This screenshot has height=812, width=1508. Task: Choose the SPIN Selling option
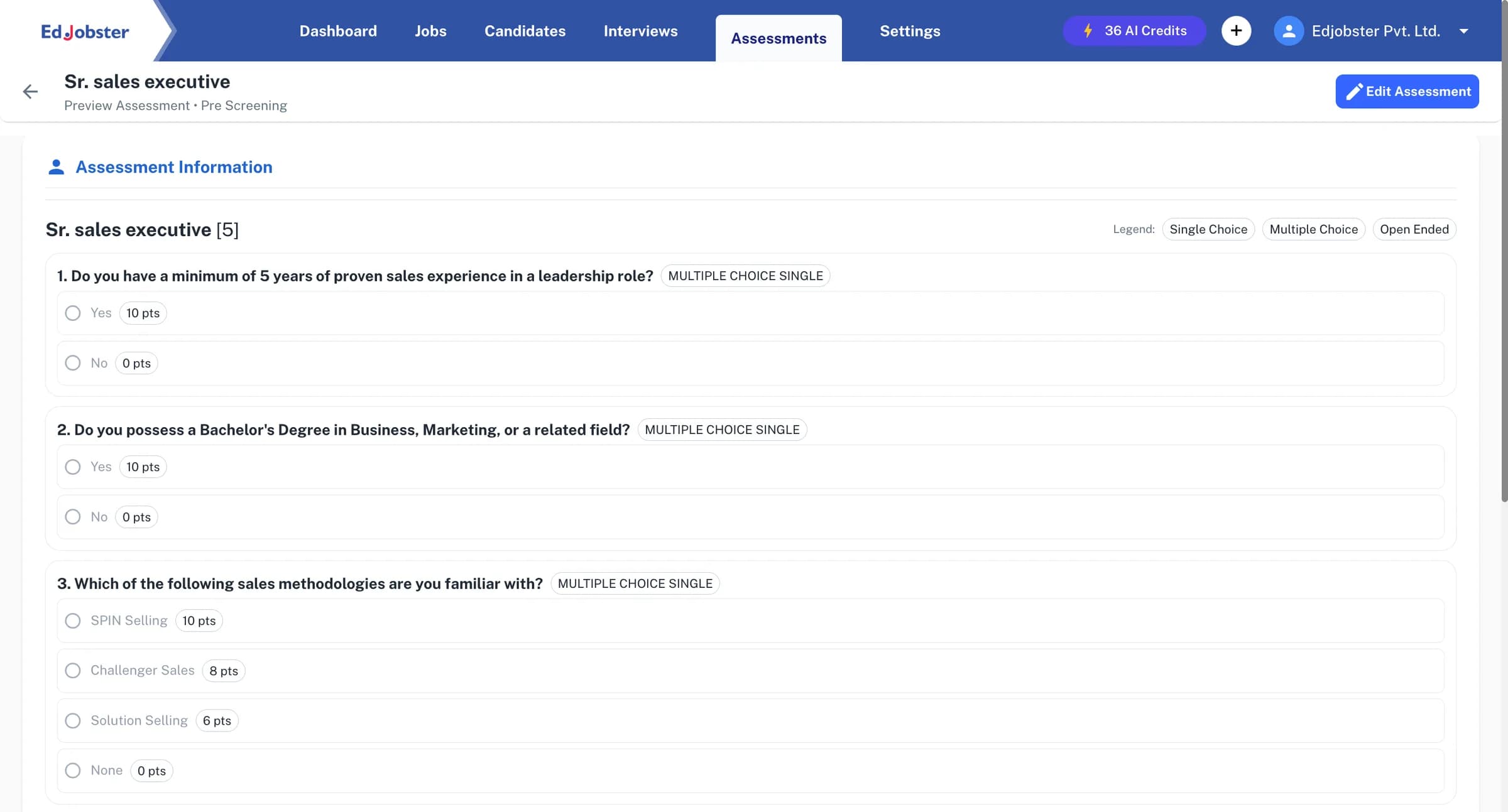[73, 620]
